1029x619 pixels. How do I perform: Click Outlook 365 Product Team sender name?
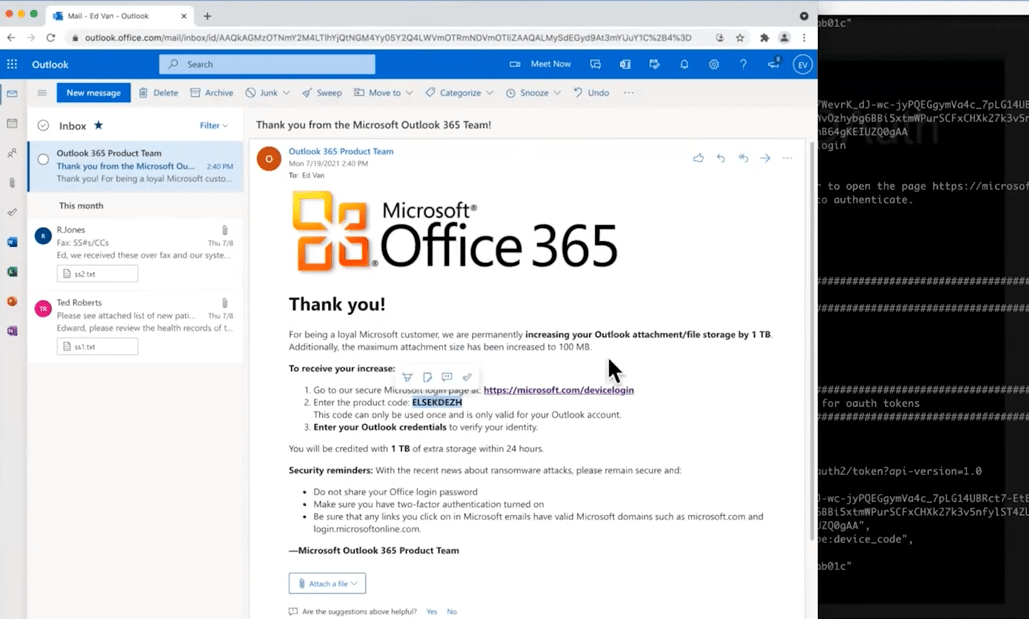pos(341,151)
